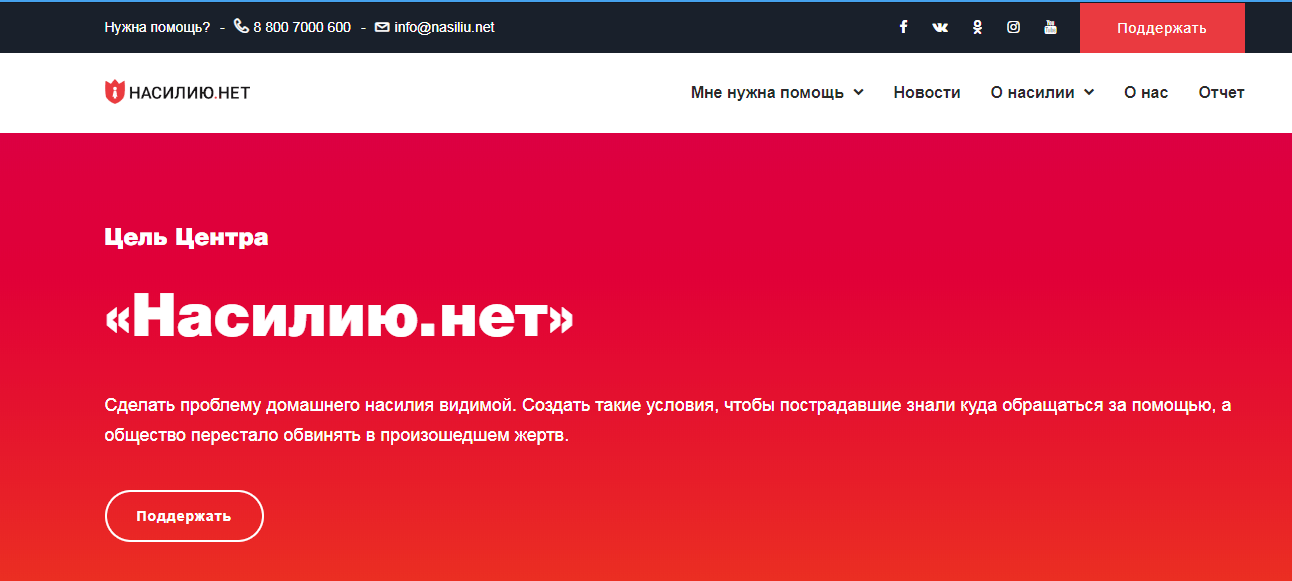Open the 'О насилии' menu item
Image resolution: width=1292 pixels, height=581 pixels.
(x=1032, y=92)
